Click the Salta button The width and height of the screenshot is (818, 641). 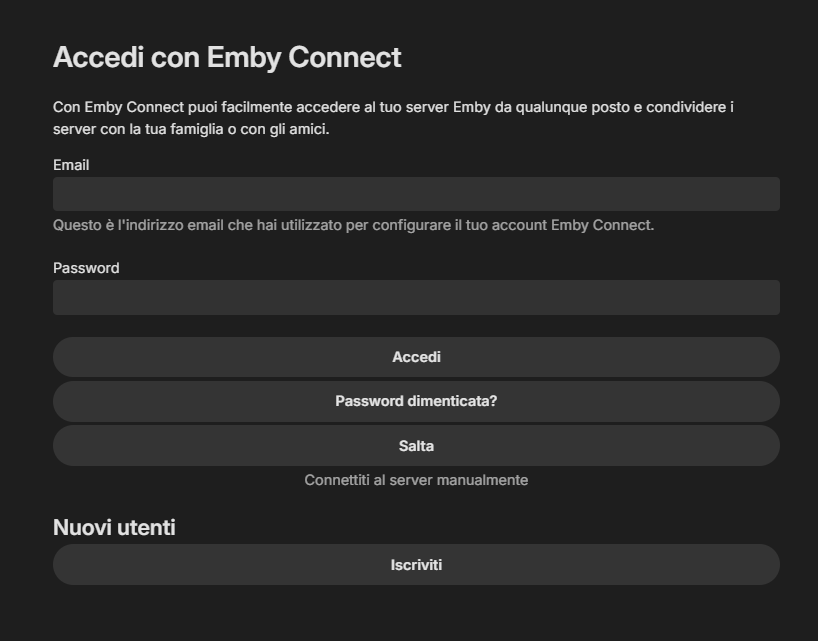click(x=416, y=446)
